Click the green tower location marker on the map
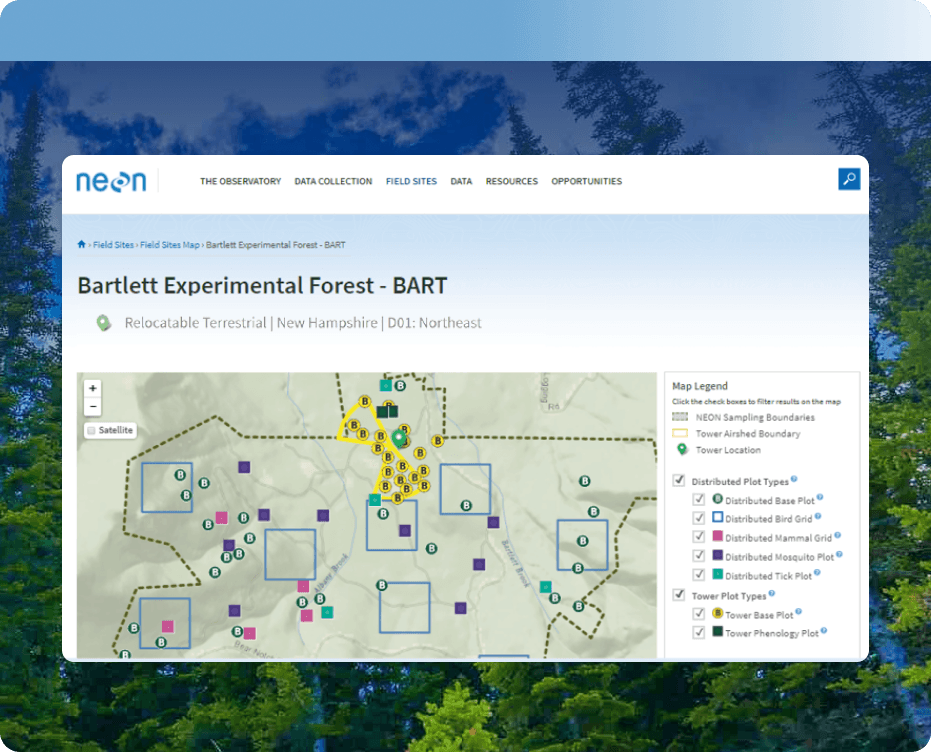 pyautogui.click(x=399, y=439)
